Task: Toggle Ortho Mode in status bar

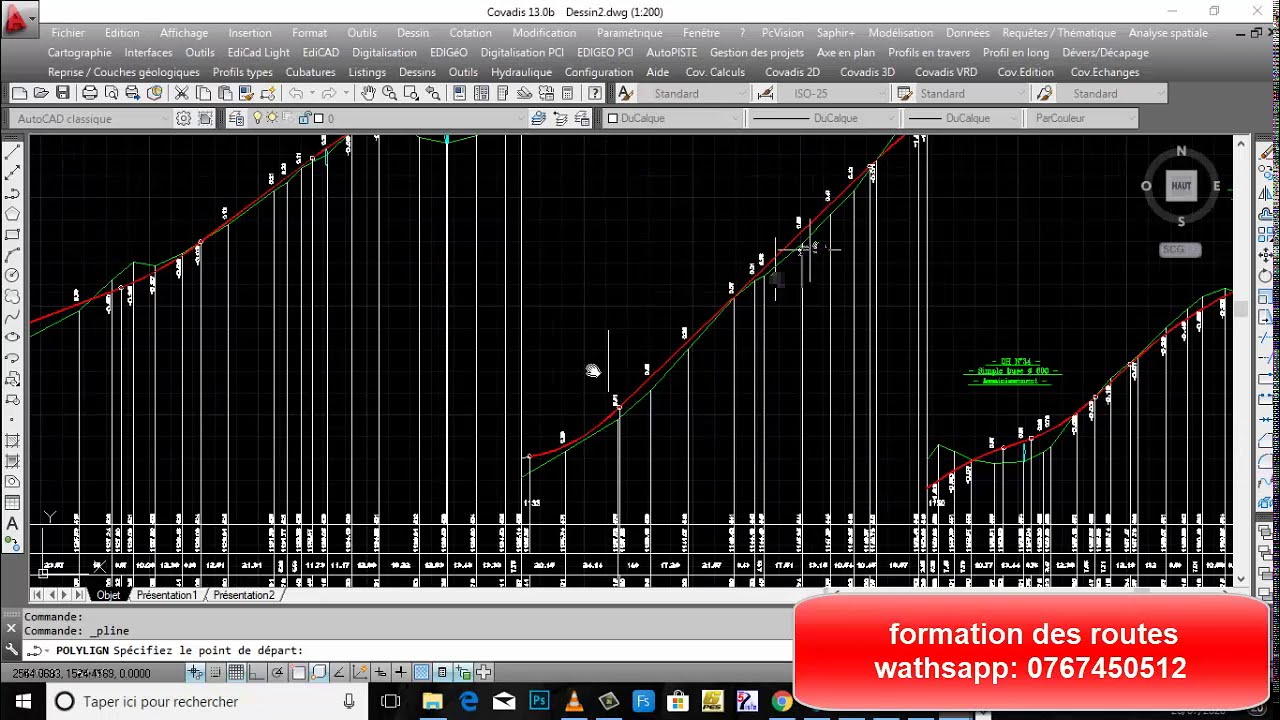Action: click(x=256, y=672)
